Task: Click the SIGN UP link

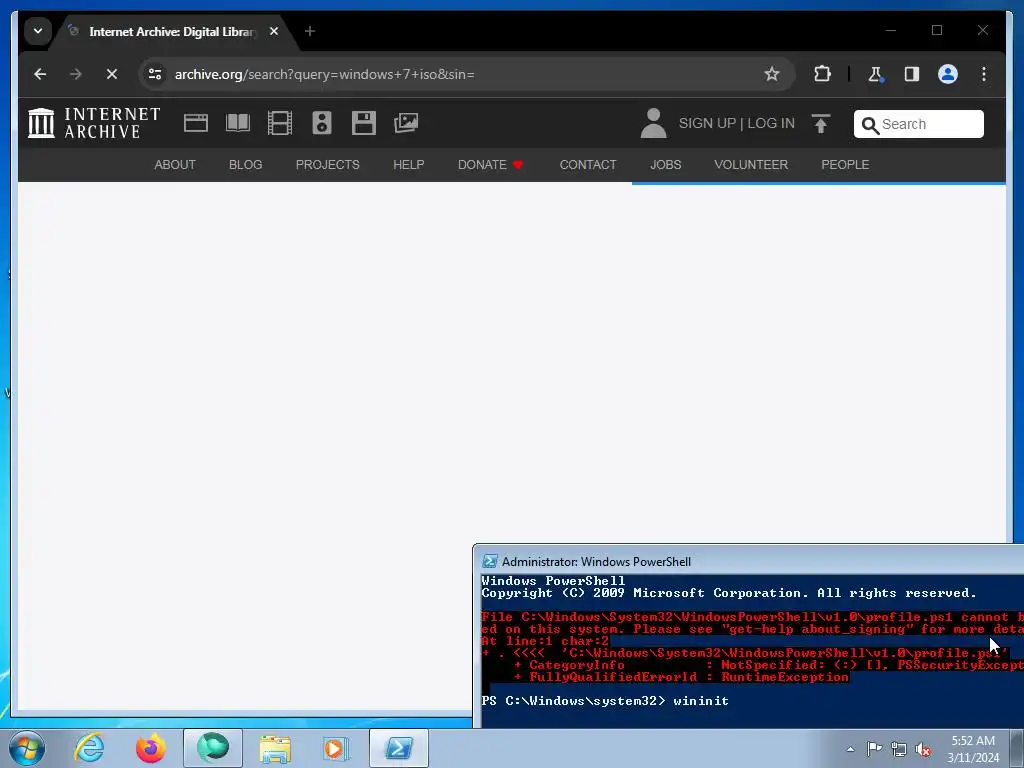Action: pyautogui.click(x=707, y=123)
